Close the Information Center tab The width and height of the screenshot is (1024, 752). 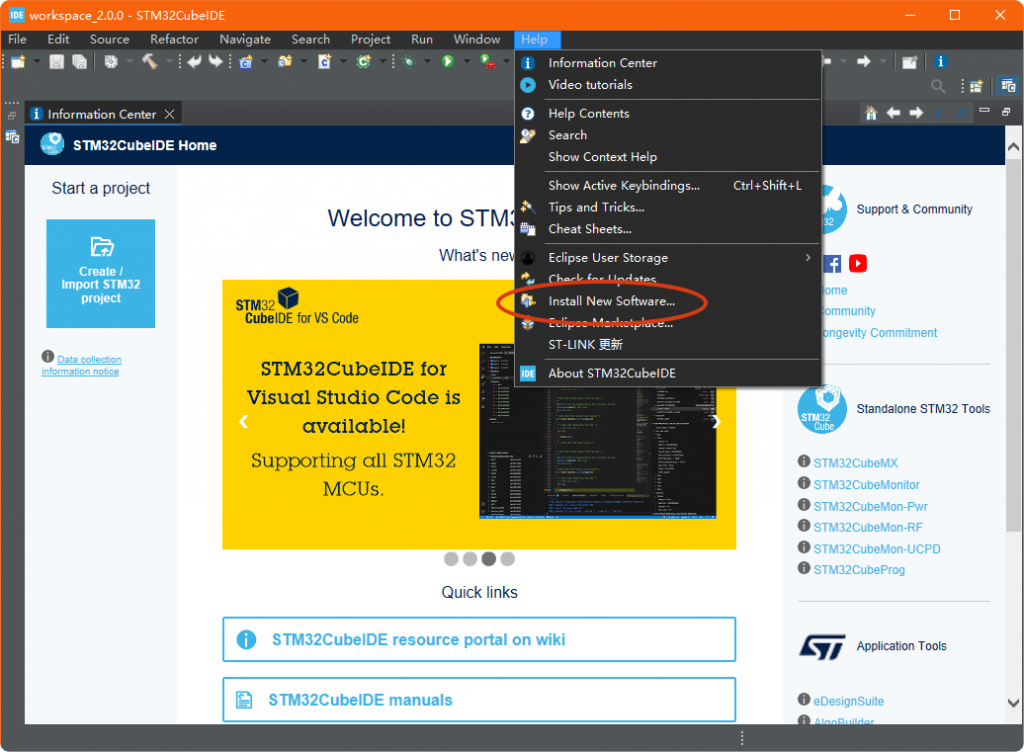(170, 114)
